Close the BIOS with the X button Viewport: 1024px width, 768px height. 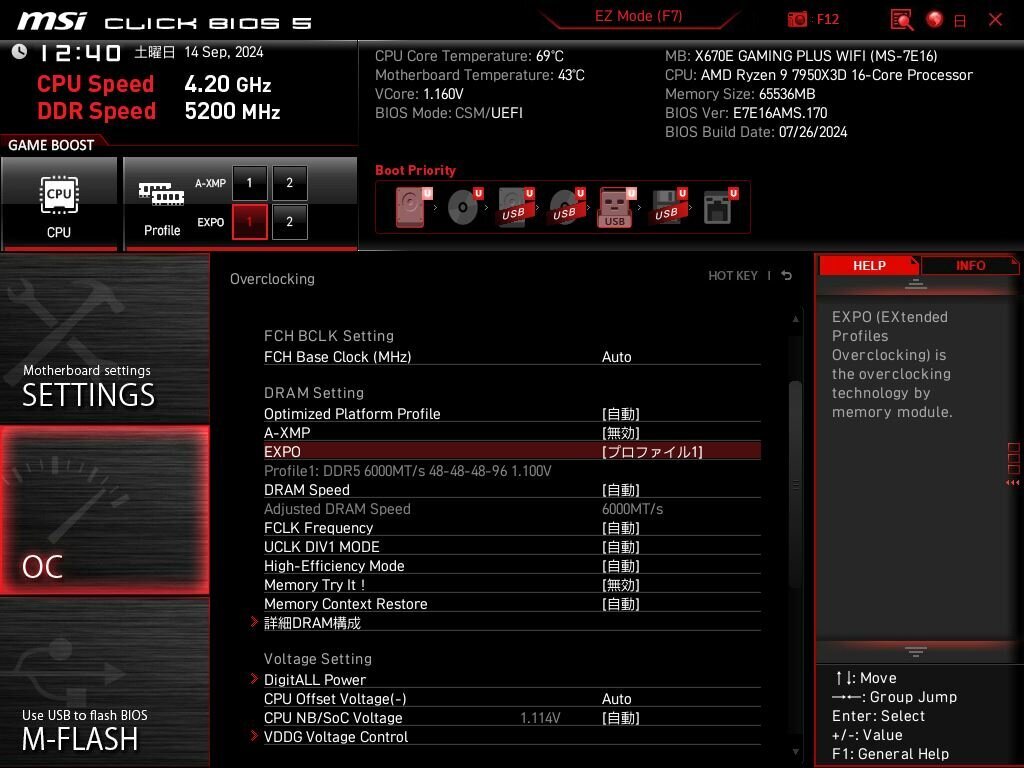pyautogui.click(x=995, y=20)
